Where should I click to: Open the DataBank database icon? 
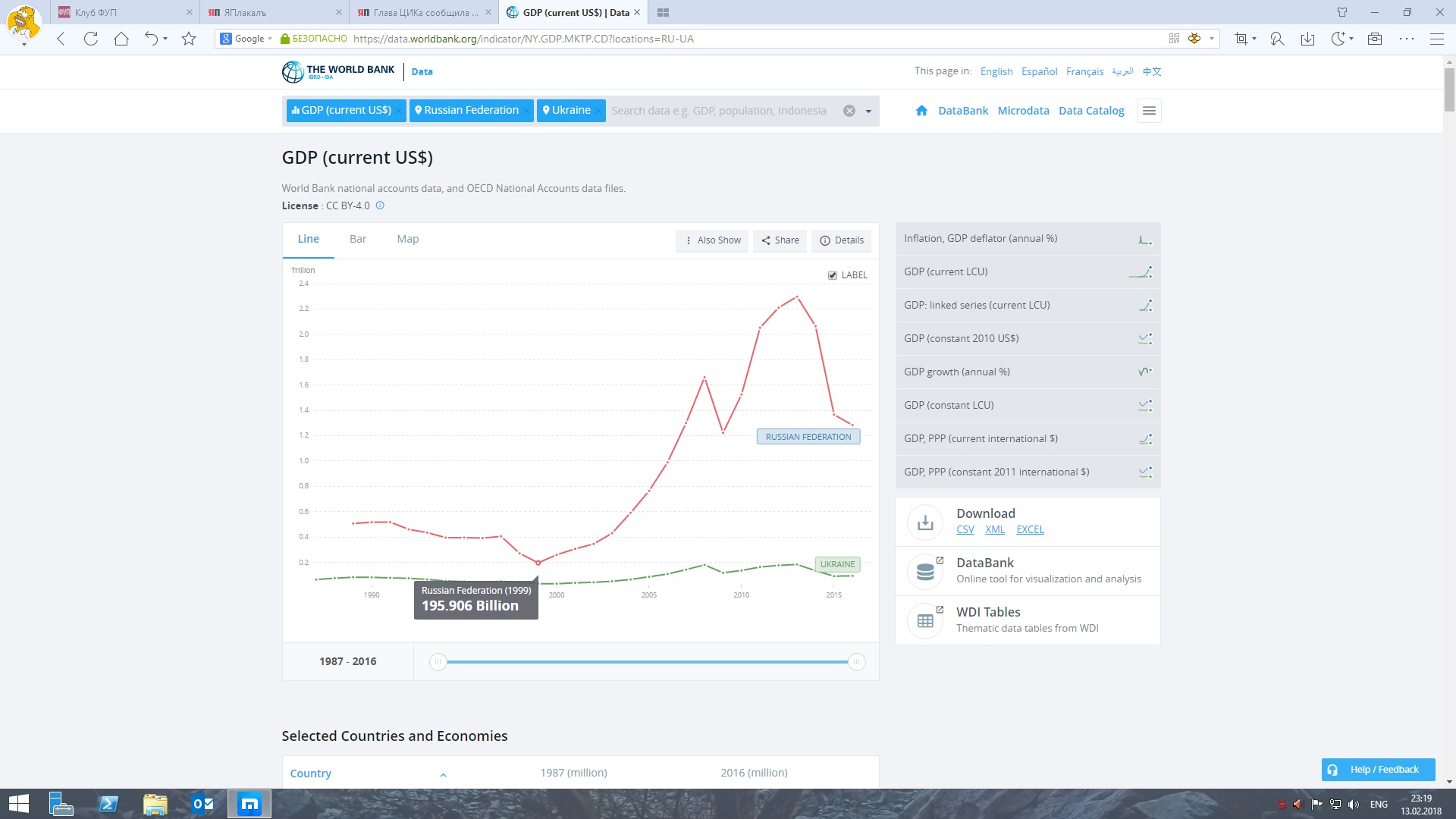[925, 571]
